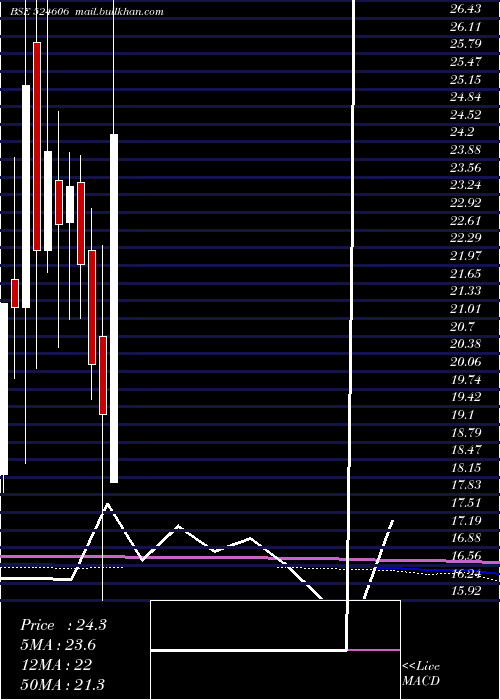Click the 23.24 price axis label
This screenshot has width=500, height=700.
point(465,186)
